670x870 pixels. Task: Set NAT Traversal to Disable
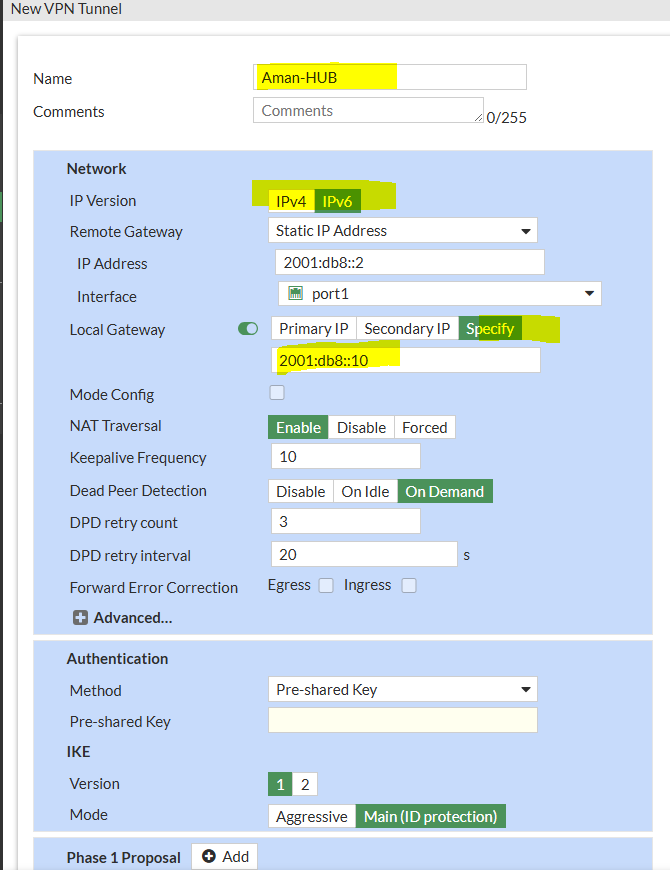click(361, 427)
